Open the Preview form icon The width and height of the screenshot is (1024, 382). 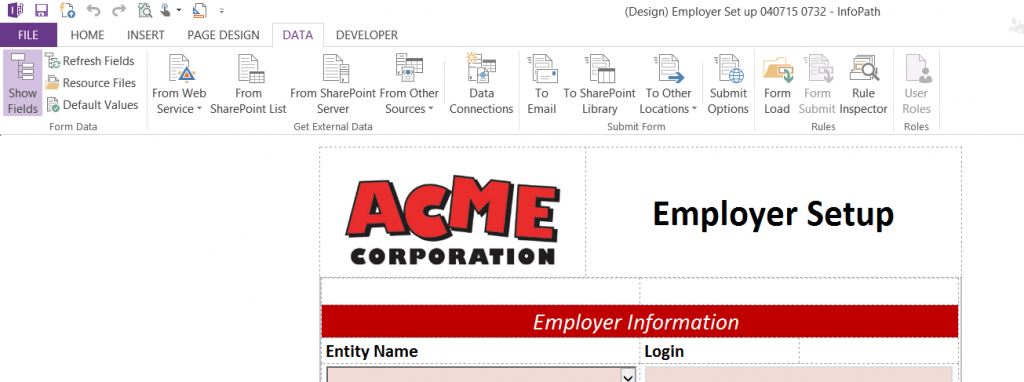coord(145,10)
